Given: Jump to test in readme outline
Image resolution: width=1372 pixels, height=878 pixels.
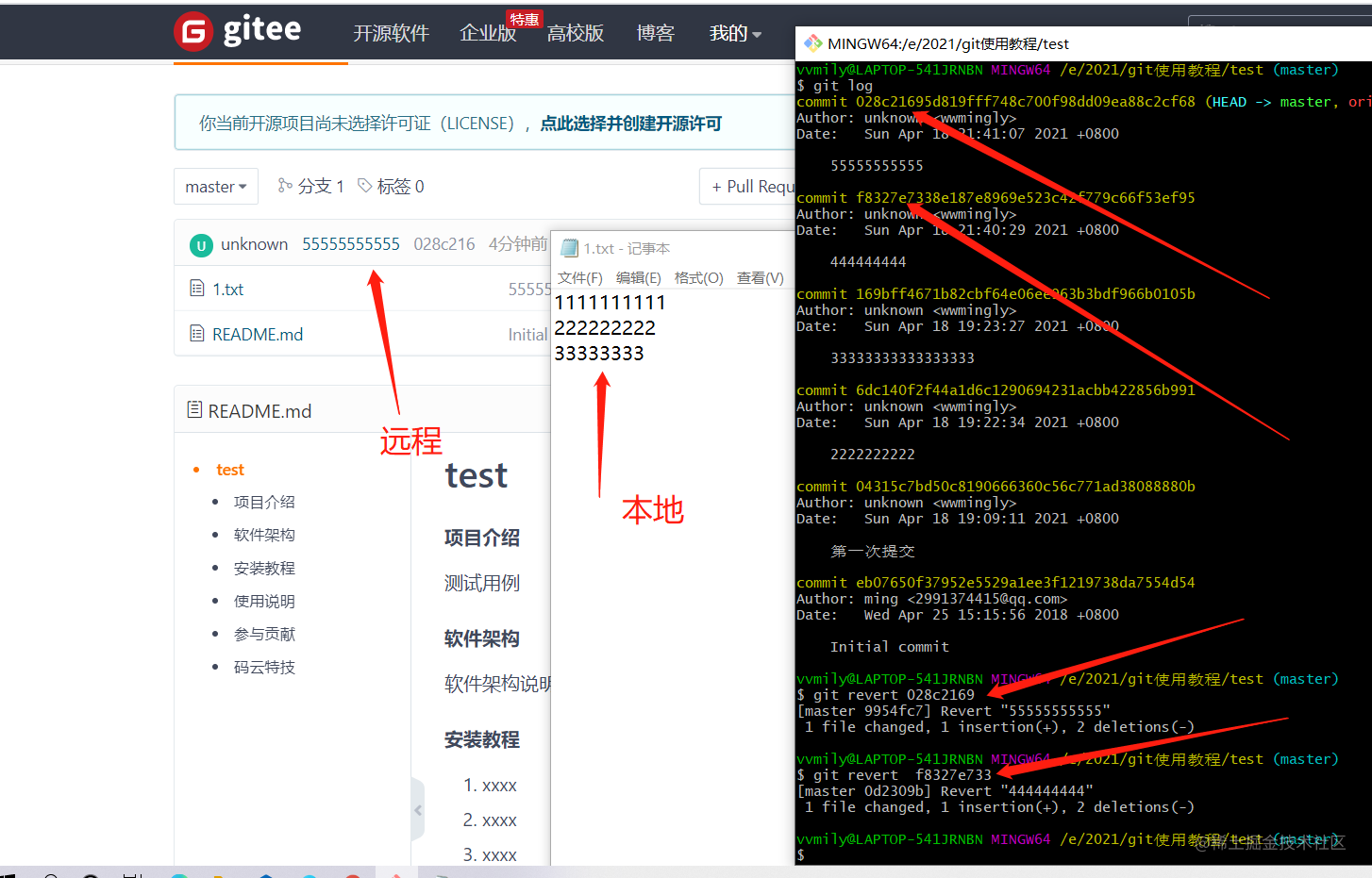Looking at the screenshot, I should (x=230, y=470).
